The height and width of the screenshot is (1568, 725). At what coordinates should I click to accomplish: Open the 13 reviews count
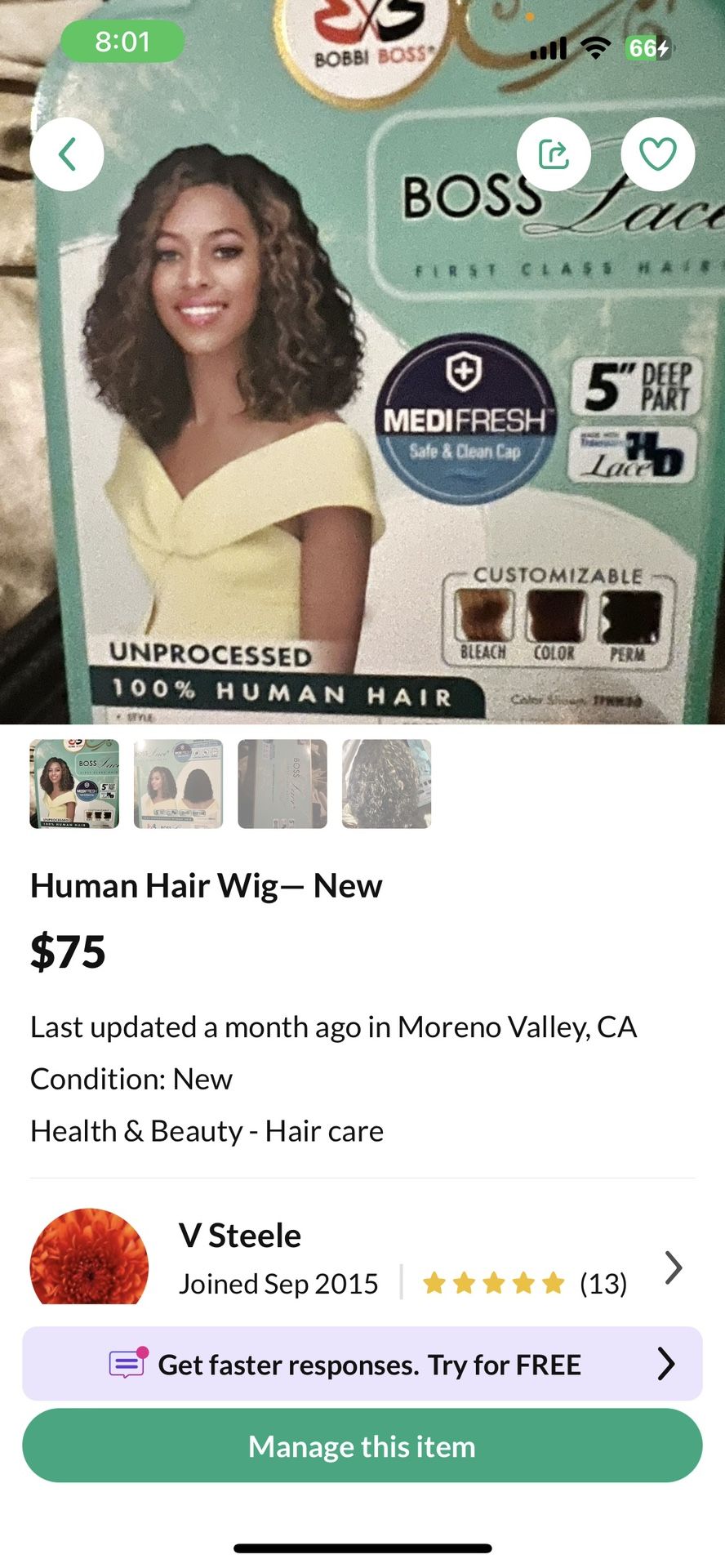[x=603, y=1284]
